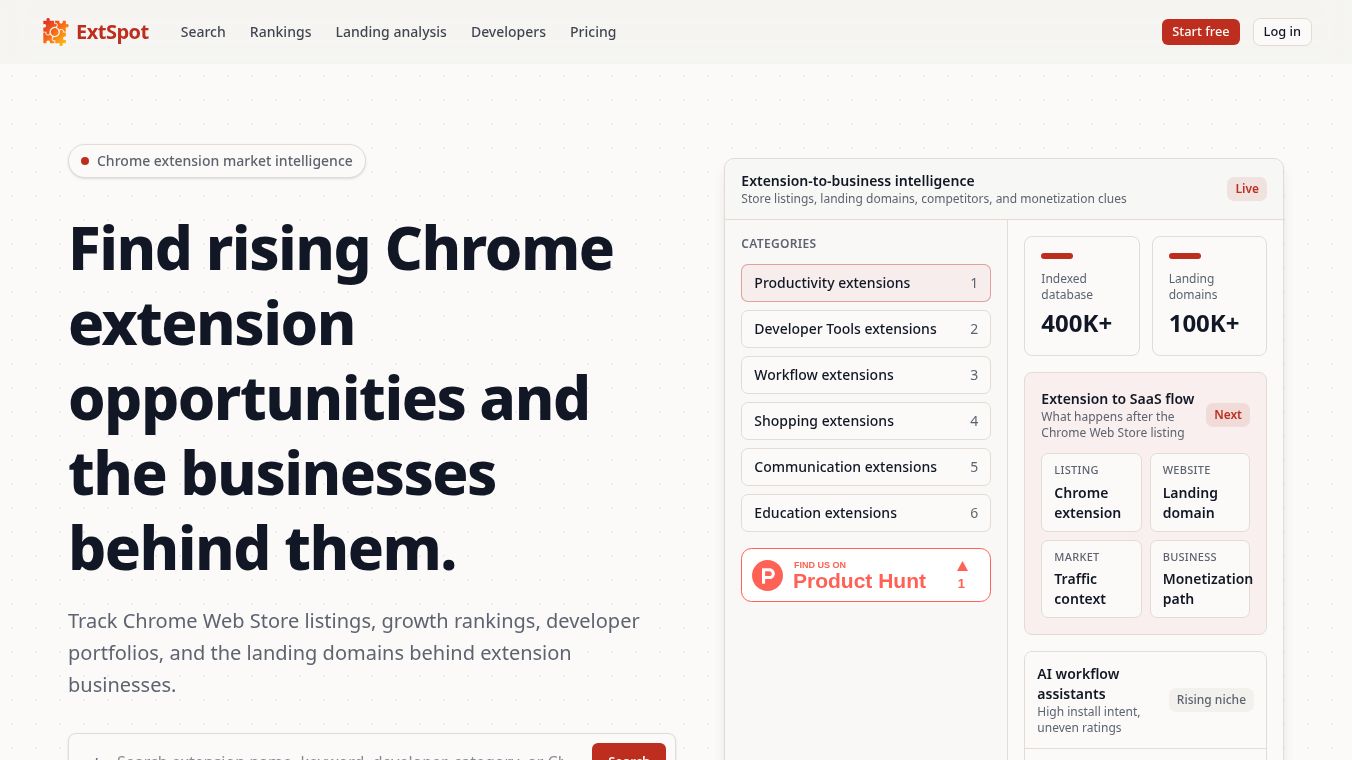Click the ExtSpot puzzle logo icon
Viewport: 1352px width, 760px height.
coord(55,32)
